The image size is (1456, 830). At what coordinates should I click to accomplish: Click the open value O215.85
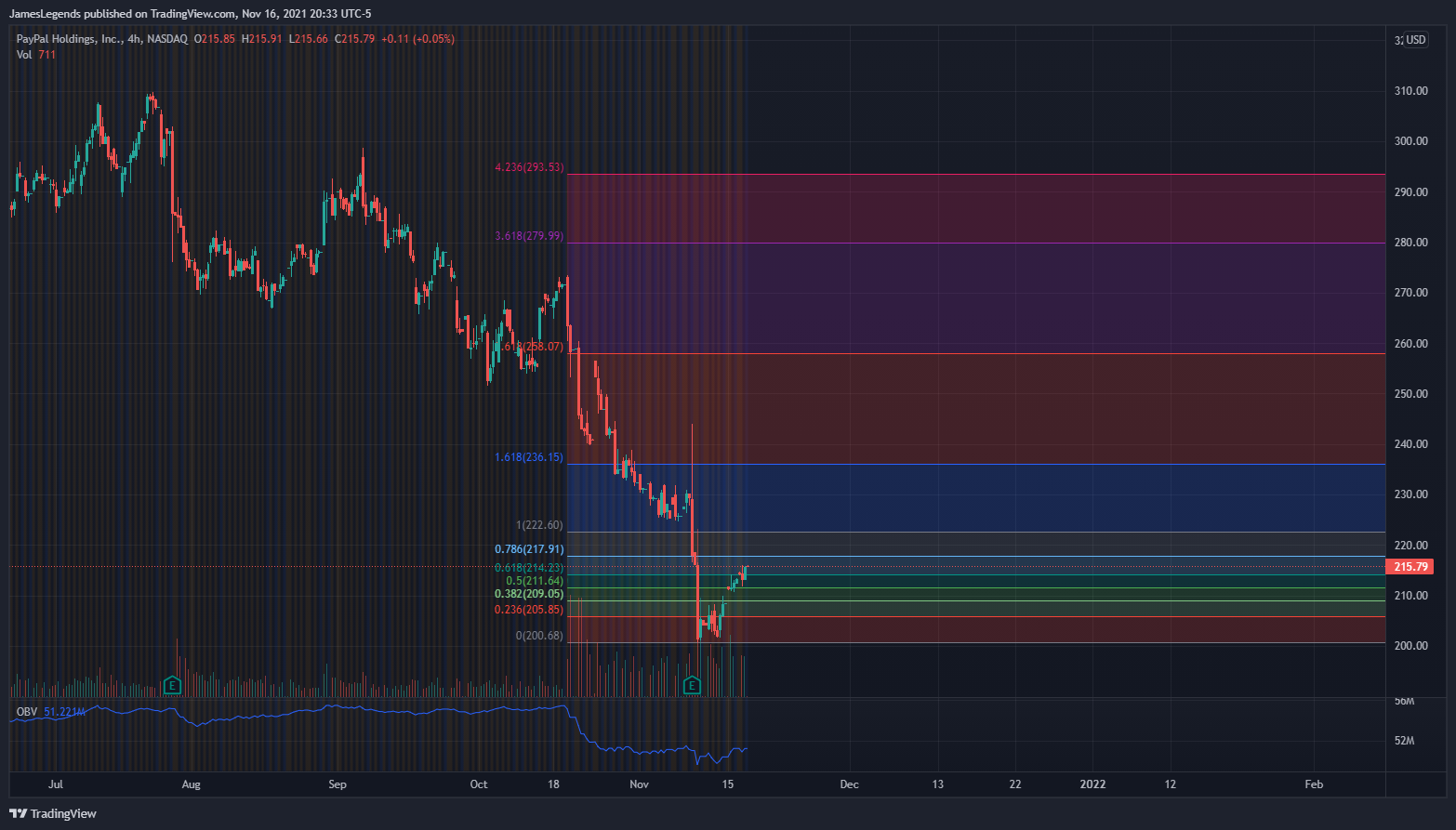coord(215,39)
